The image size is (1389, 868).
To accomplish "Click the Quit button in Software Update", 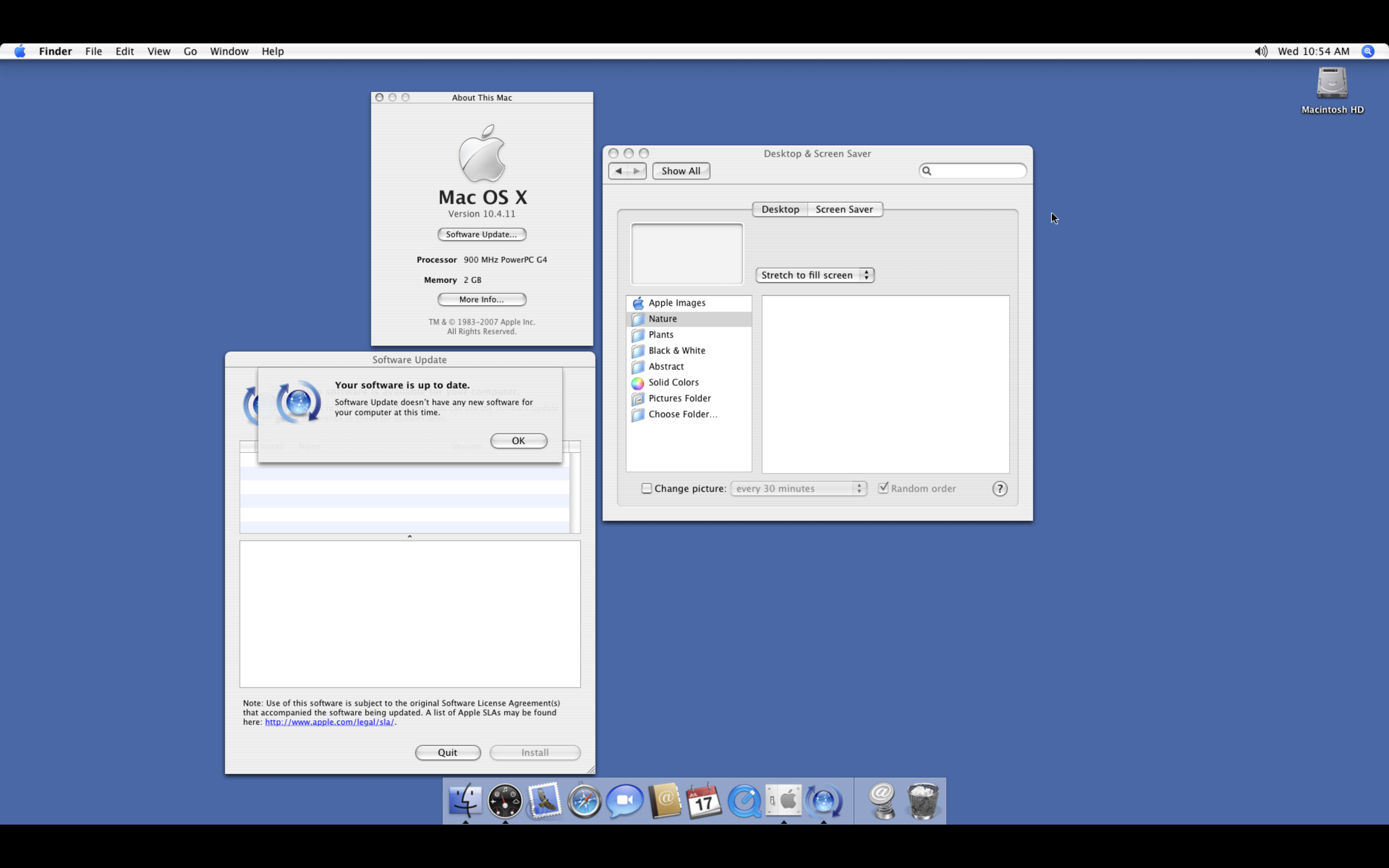I will pos(448,752).
